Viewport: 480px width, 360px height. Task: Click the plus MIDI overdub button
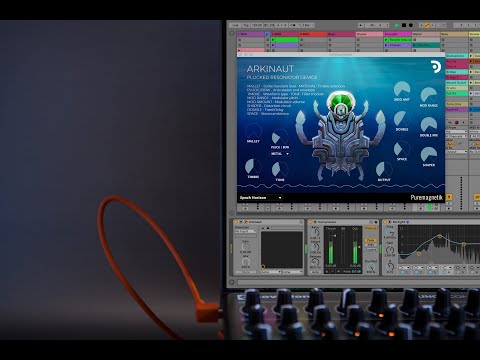[421, 25]
